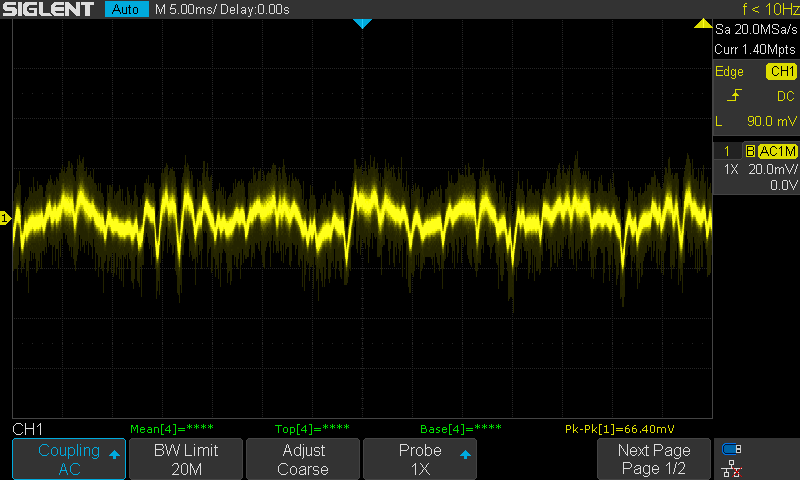Image resolution: width=800 pixels, height=480 pixels.
Task: Click the Coupling softkey blue arrow
Action: coord(114,454)
